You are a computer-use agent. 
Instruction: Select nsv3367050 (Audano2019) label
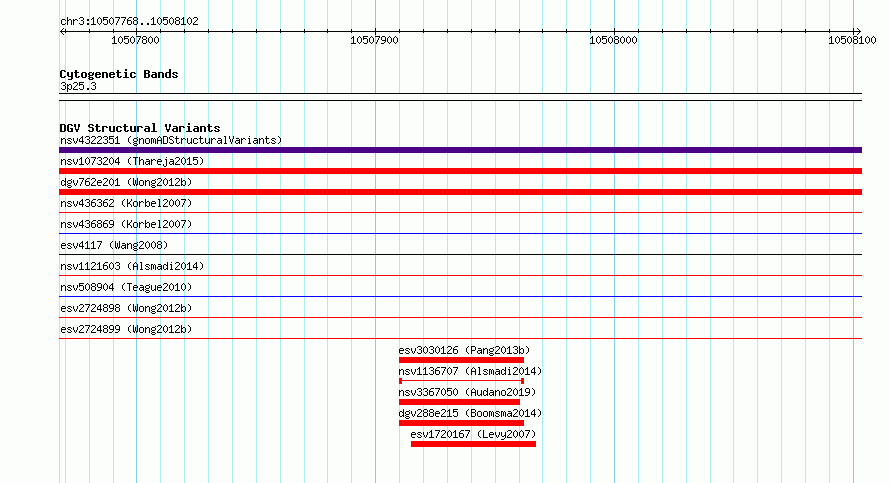click(467, 392)
